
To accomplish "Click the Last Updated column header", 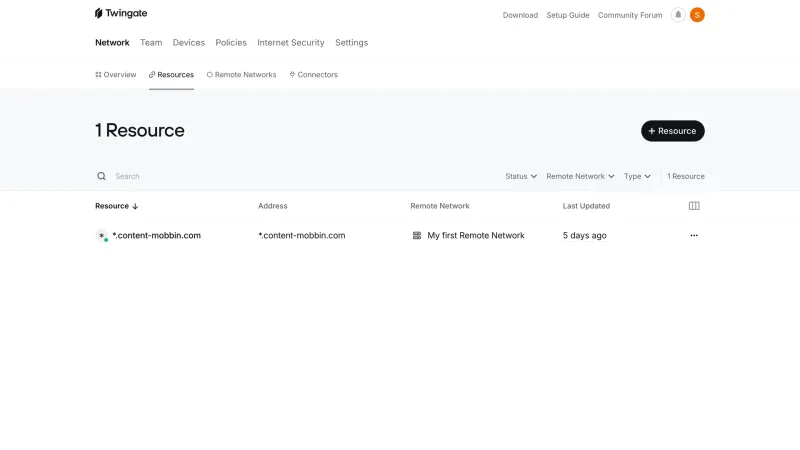I will pos(586,206).
